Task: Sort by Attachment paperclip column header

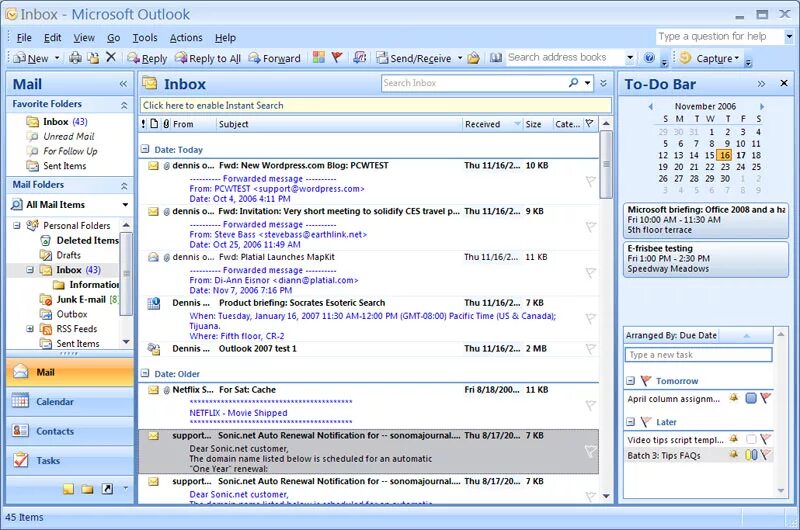Action: click(166, 123)
